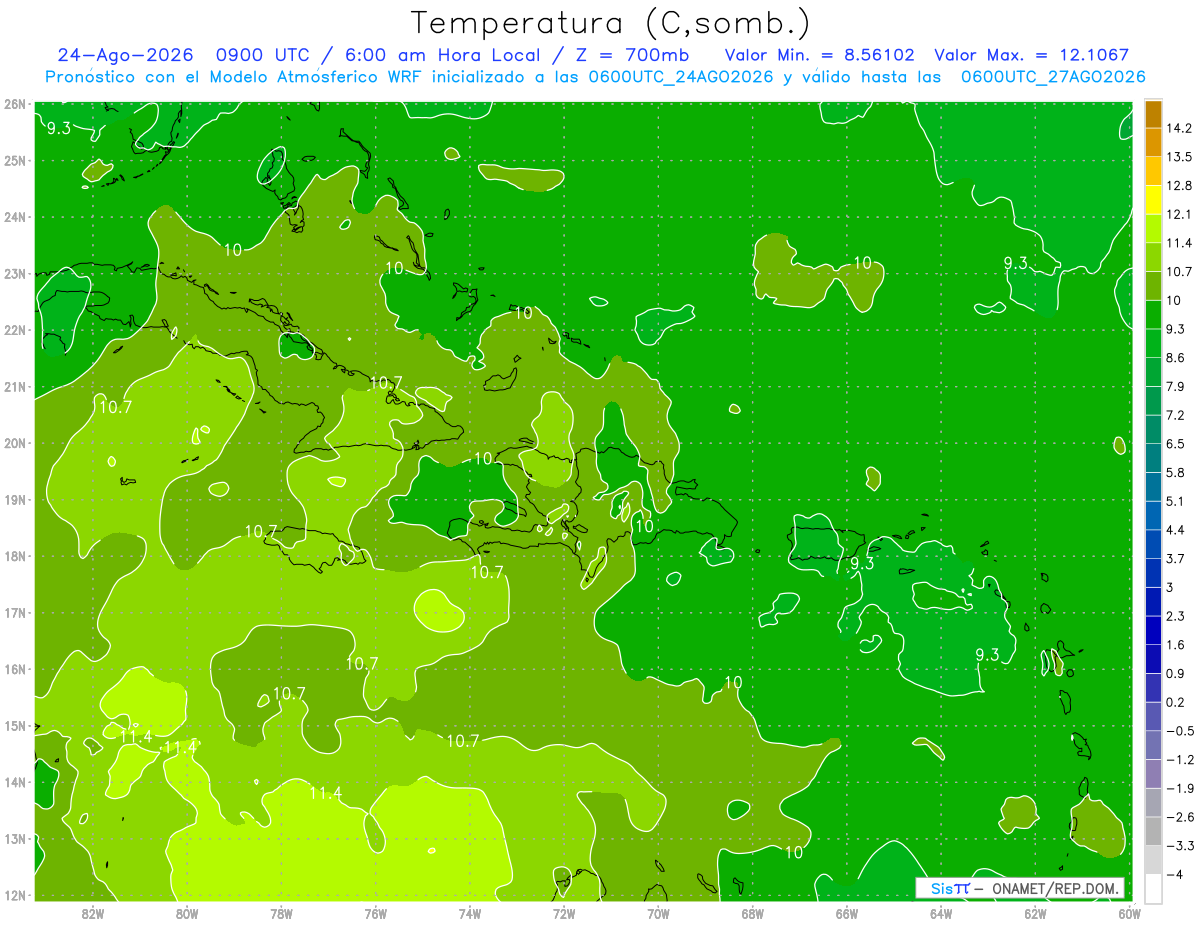Pick the gray swatch between -2.6 and -3.3
This screenshot has width=1200, height=927.
1153,831
